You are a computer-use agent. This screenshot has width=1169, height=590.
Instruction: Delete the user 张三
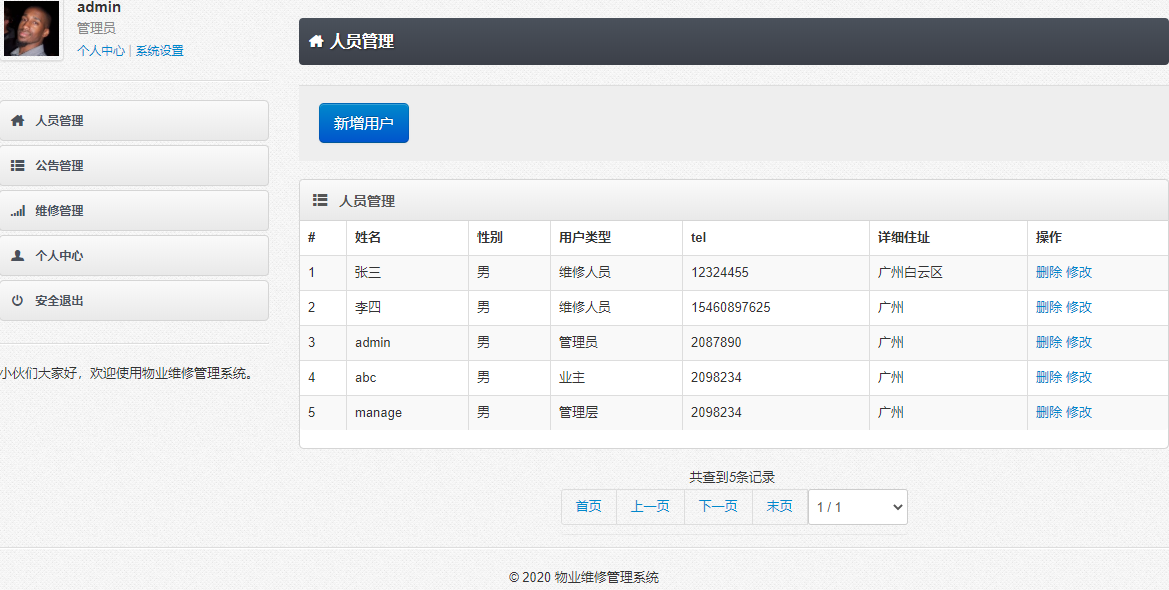click(x=1049, y=272)
